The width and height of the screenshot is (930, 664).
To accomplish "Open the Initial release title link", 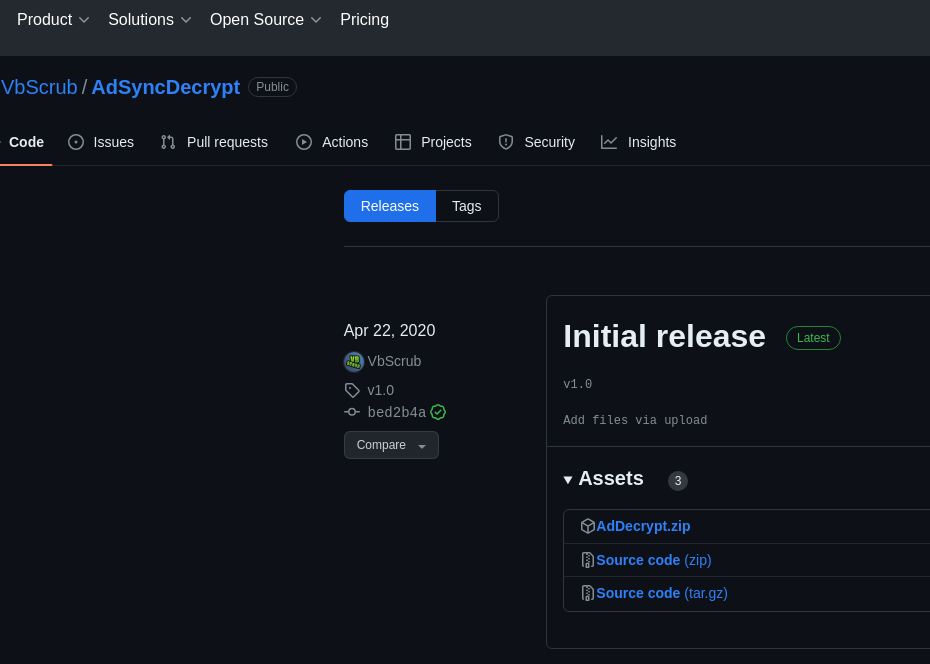I will pos(664,337).
